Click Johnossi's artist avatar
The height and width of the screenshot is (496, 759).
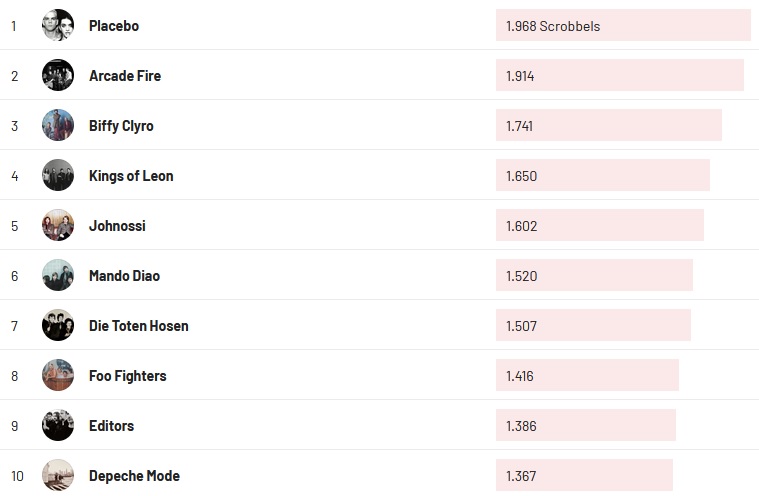coord(58,225)
